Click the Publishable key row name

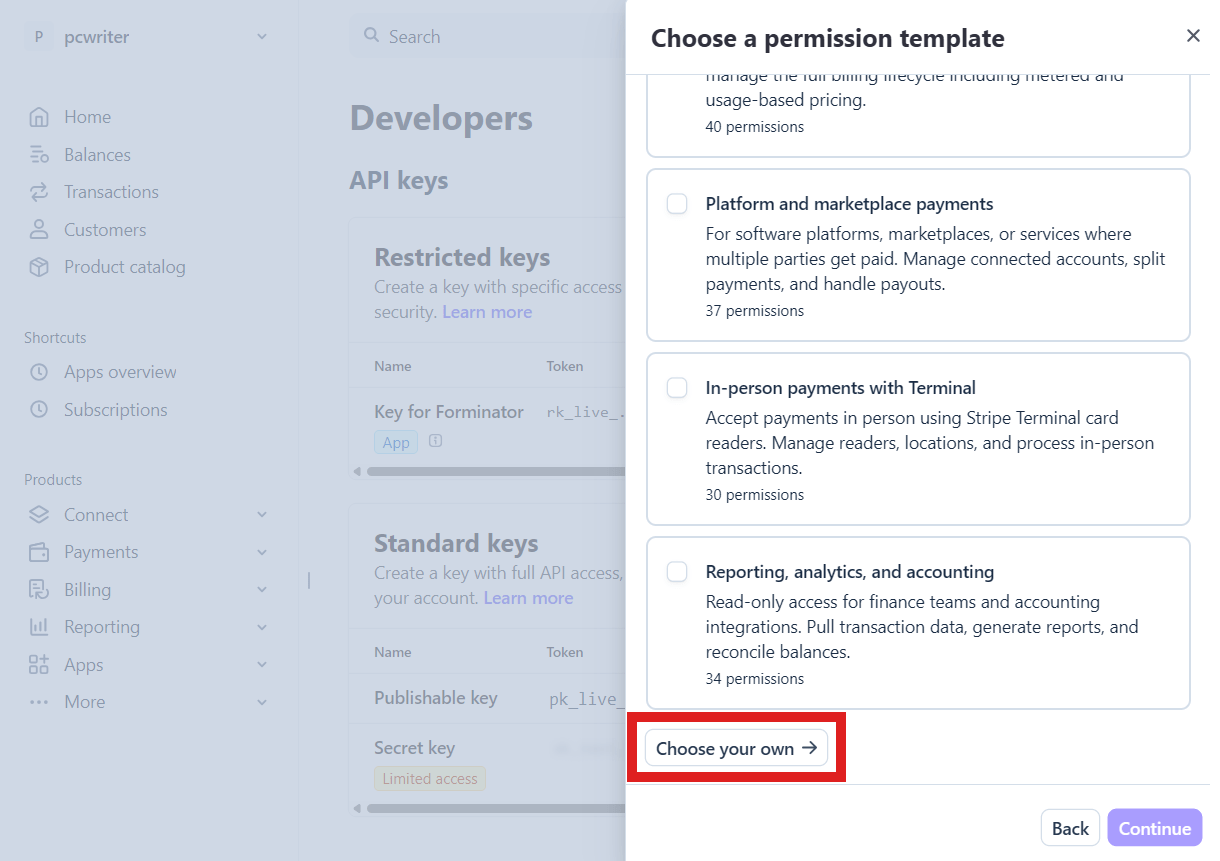point(436,698)
